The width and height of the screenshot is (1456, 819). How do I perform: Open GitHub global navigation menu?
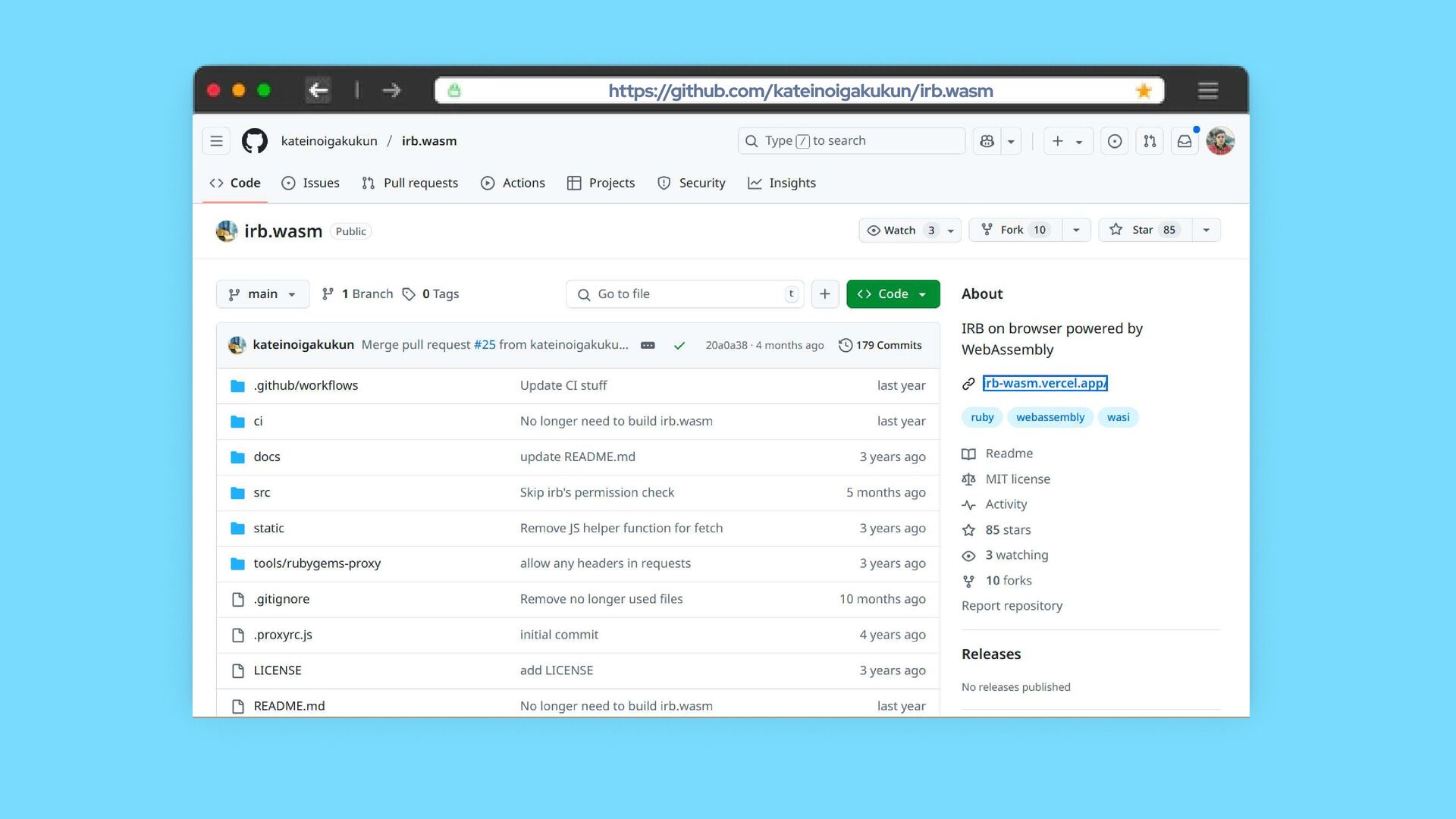tap(216, 141)
